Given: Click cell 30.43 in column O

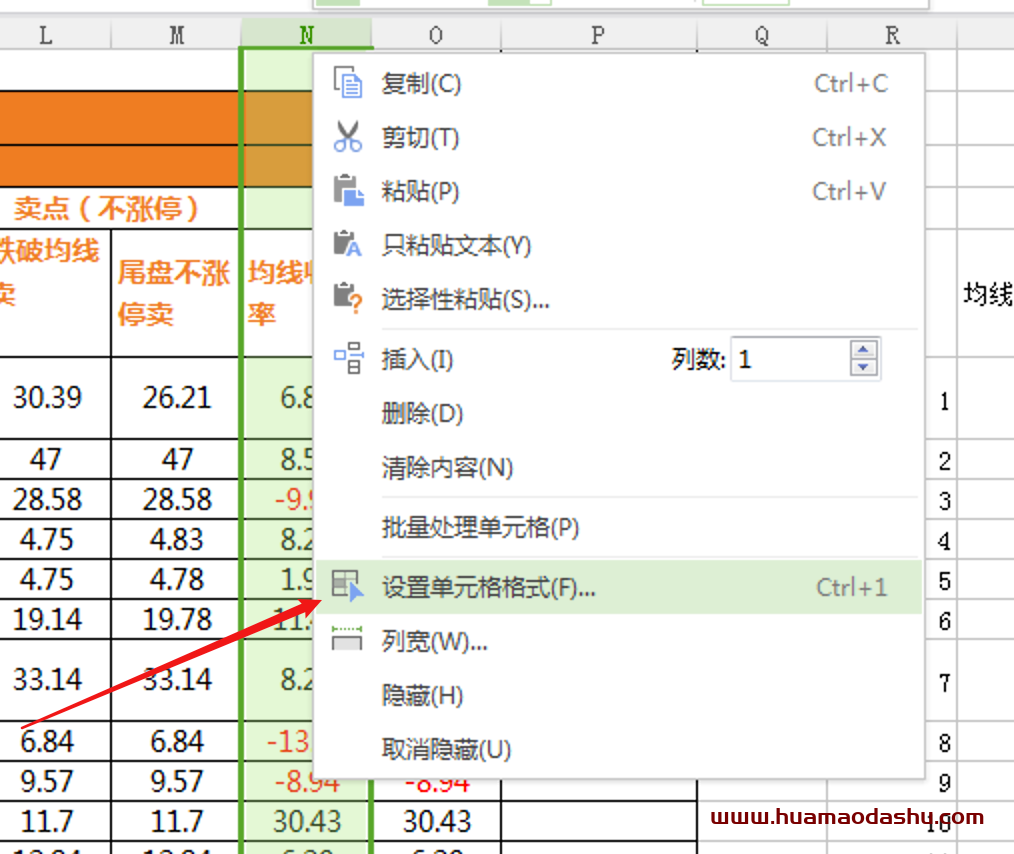Looking at the screenshot, I should pyautogui.click(x=437, y=821).
